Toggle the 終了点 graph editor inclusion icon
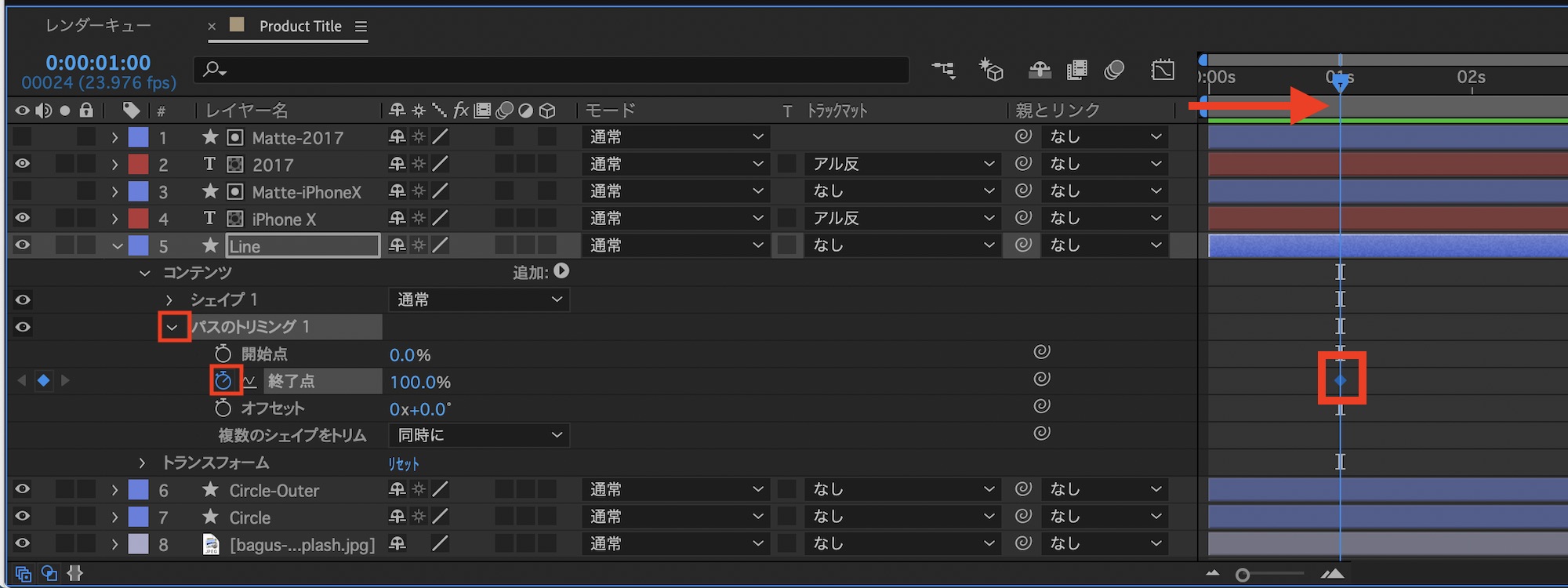The image size is (1568, 588). click(x=249, y=382)
